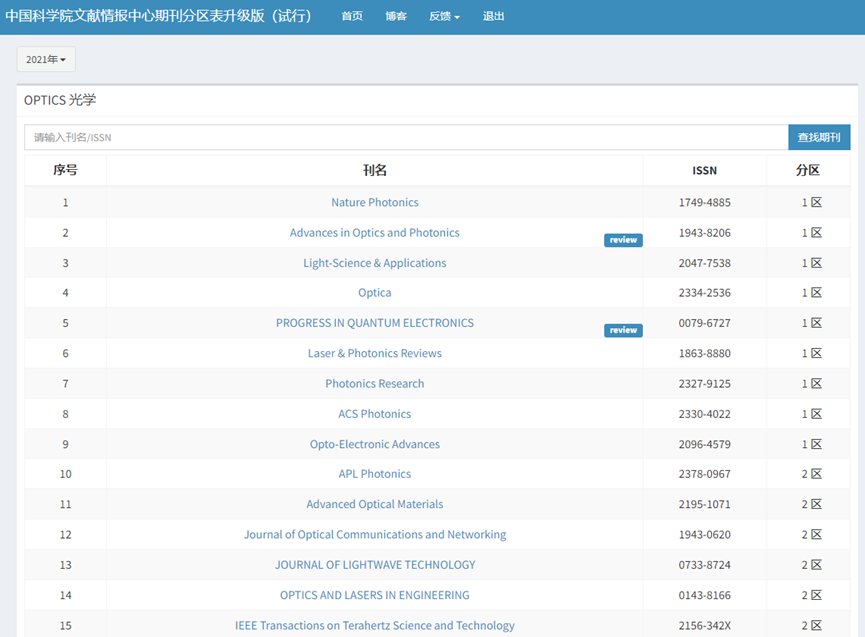This screenshot has height=637, width=865.
Task: Open OPTICS AND LASERS IN ENGINEERING link
Action: click(375, 596)
